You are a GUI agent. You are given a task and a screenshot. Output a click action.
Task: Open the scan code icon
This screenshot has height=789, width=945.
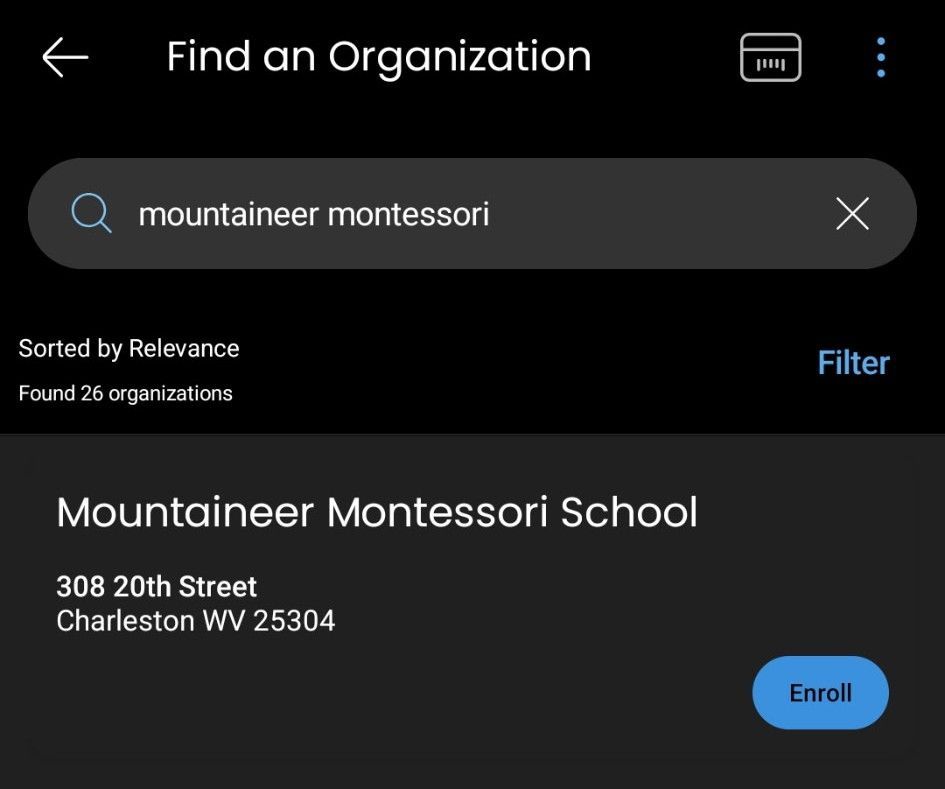[x=770, y=57]
